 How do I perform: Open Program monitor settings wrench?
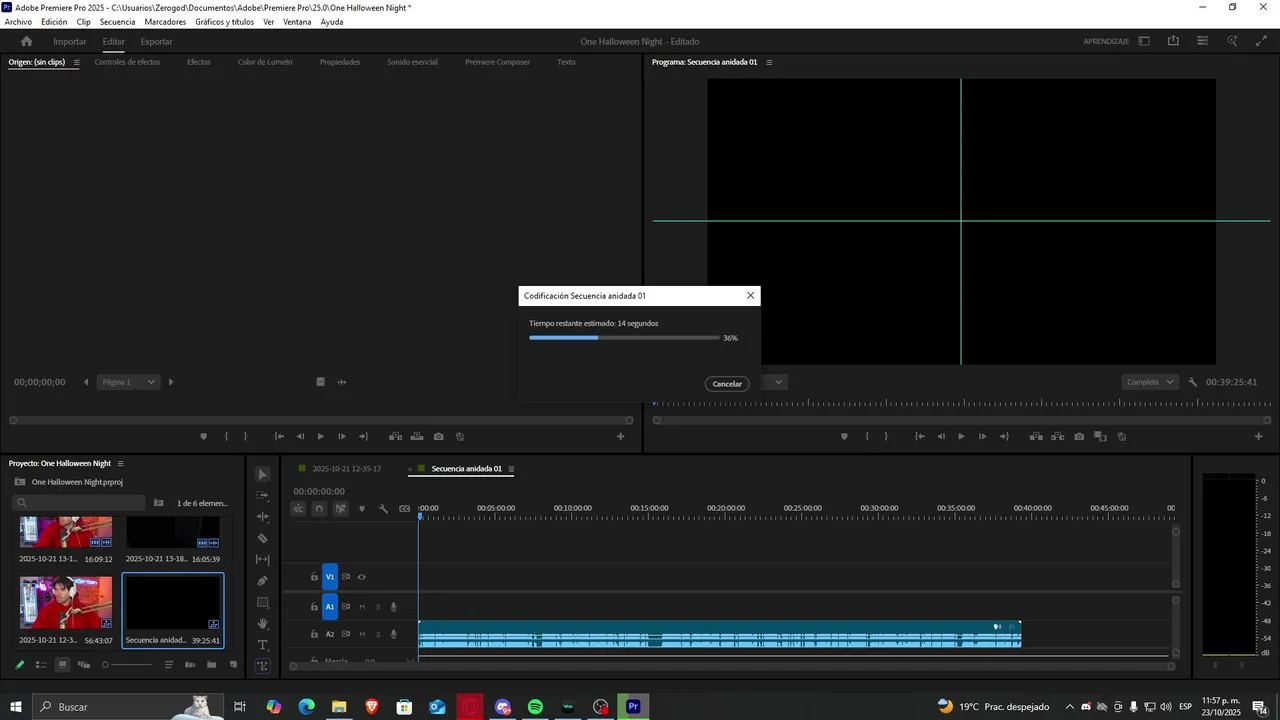pos(1192,382)
